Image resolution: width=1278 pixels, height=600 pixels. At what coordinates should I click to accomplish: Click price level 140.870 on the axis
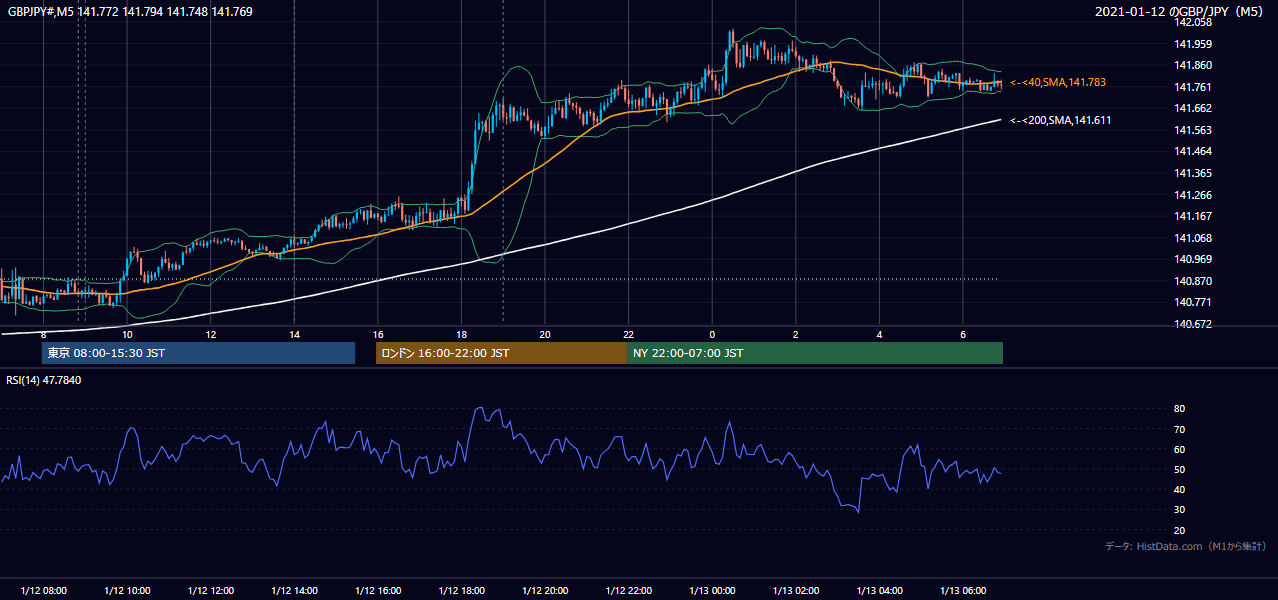[x=1193, y=281]
